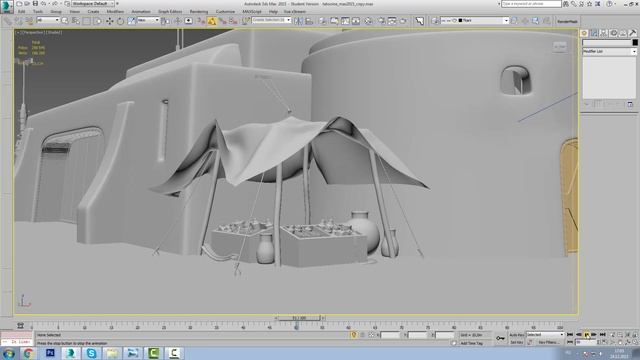Open the Modify tab in command panel
The height and width of the screenshot is (360, 640).
594,33
